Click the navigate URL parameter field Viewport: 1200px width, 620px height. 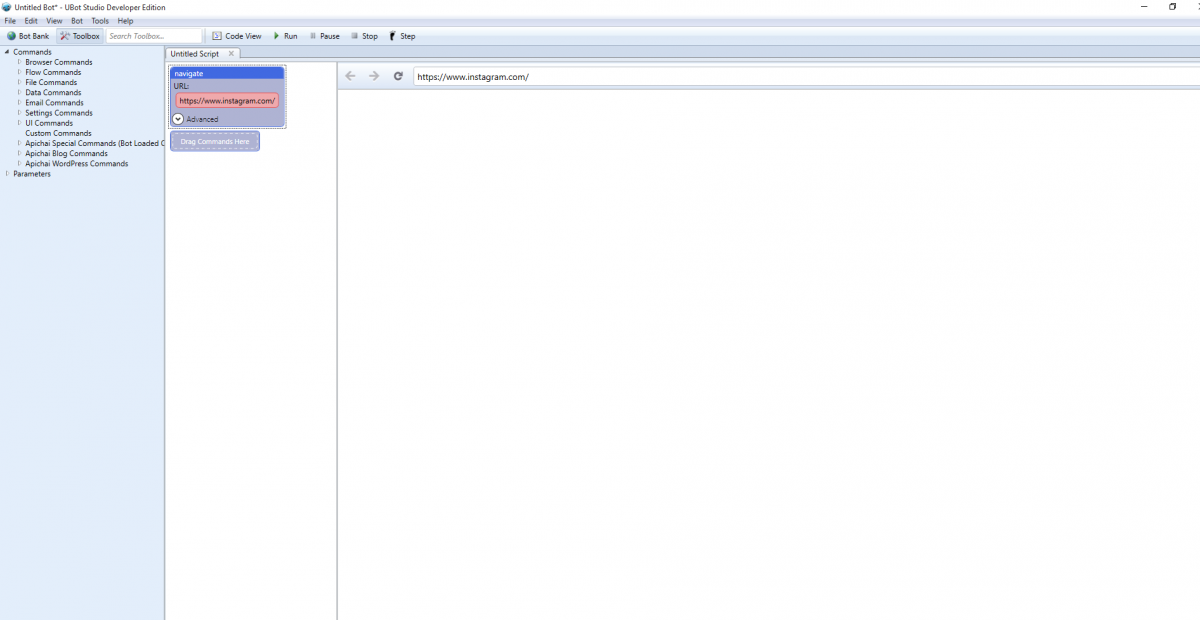point(227,101)
